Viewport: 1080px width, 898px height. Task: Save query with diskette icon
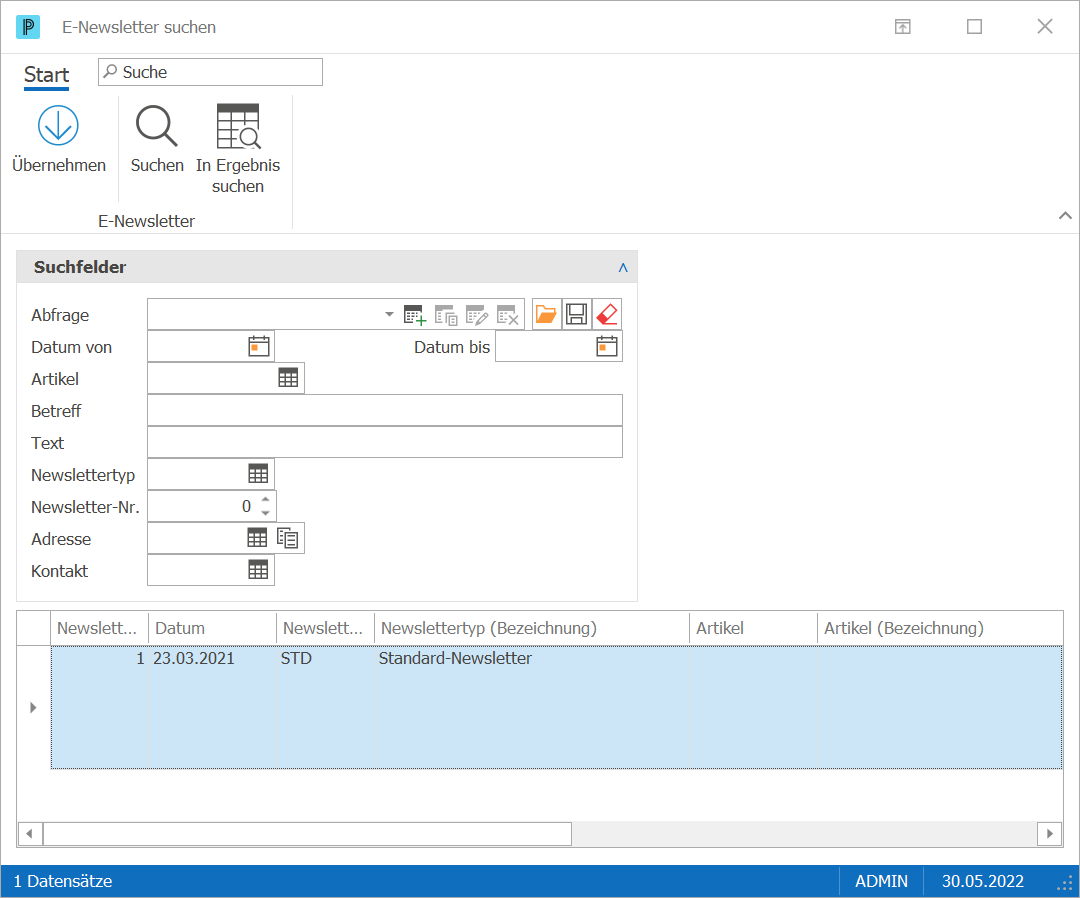pyautogui.click(x=577, y=314)
